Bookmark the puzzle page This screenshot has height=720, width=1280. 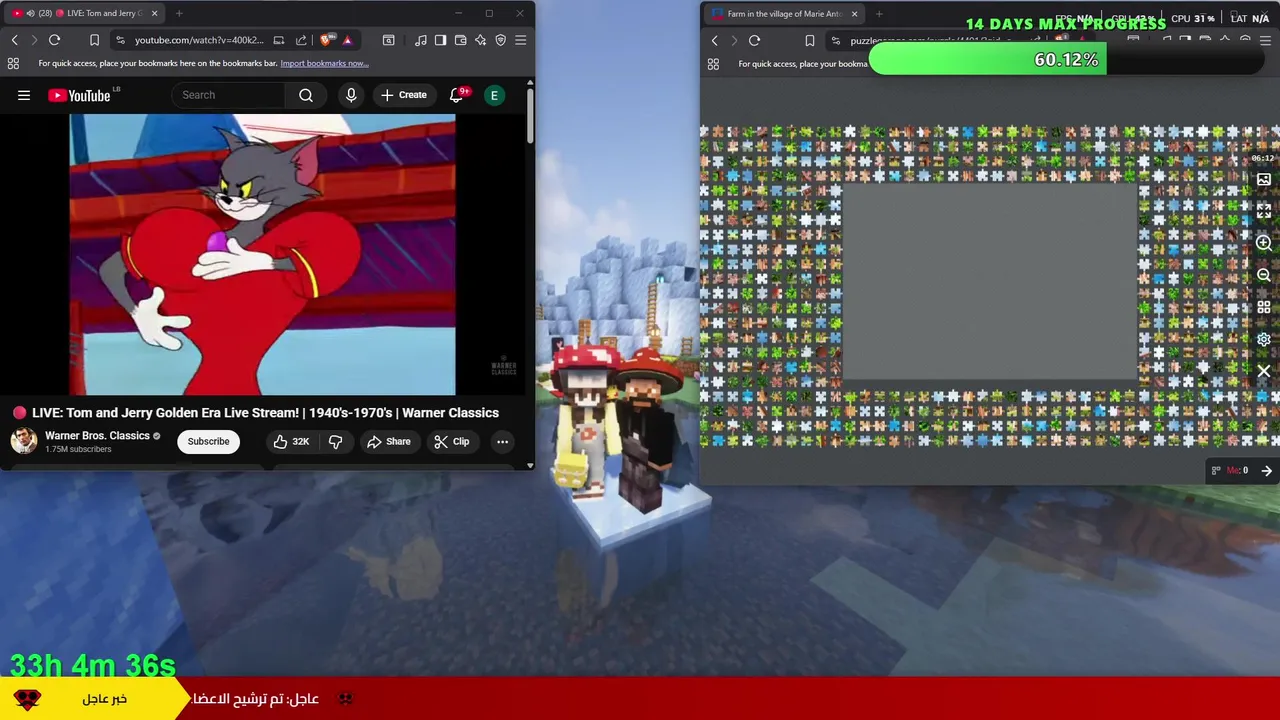tap(809, 41)
